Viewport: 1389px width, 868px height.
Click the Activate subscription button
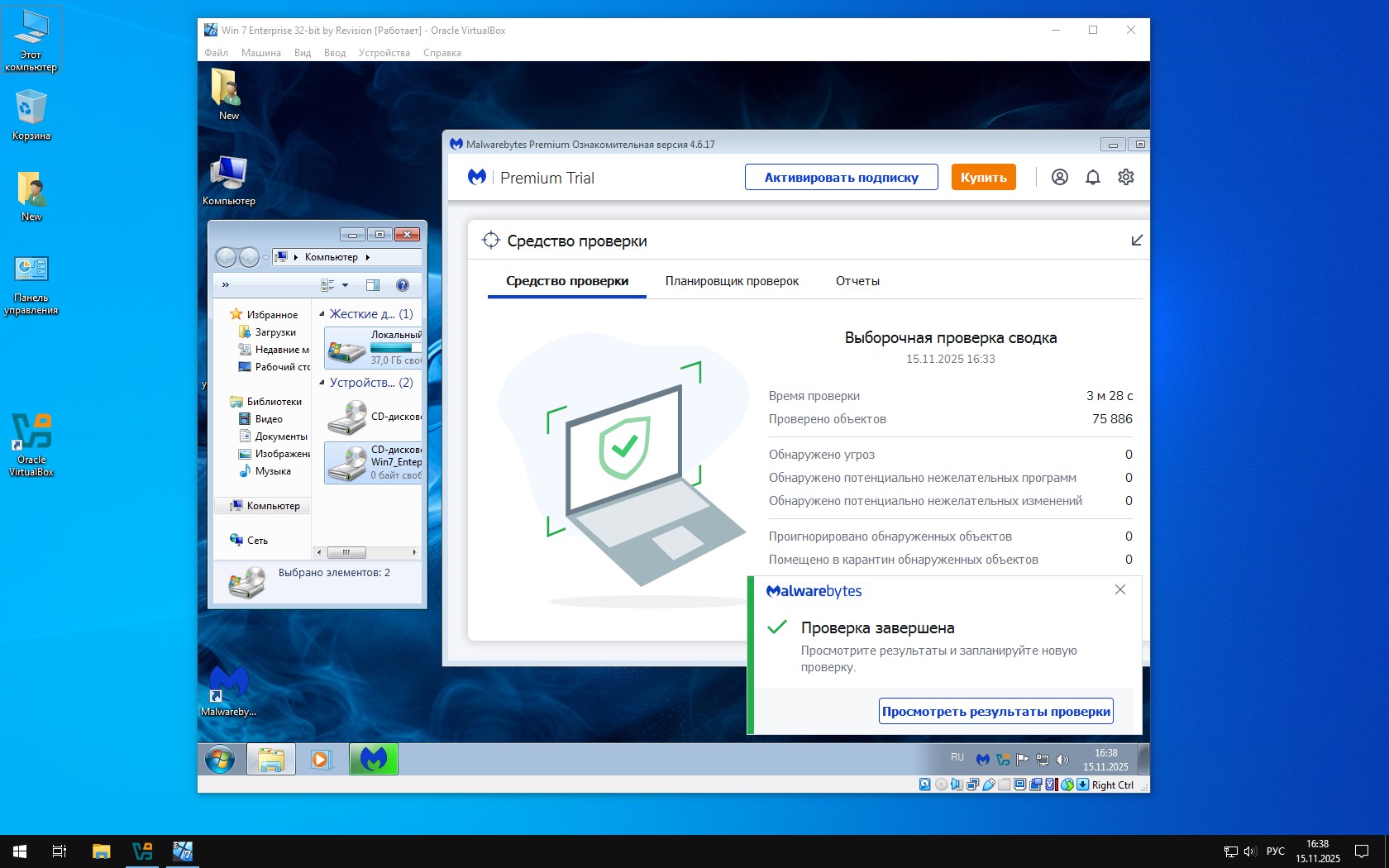coord(841,177)
